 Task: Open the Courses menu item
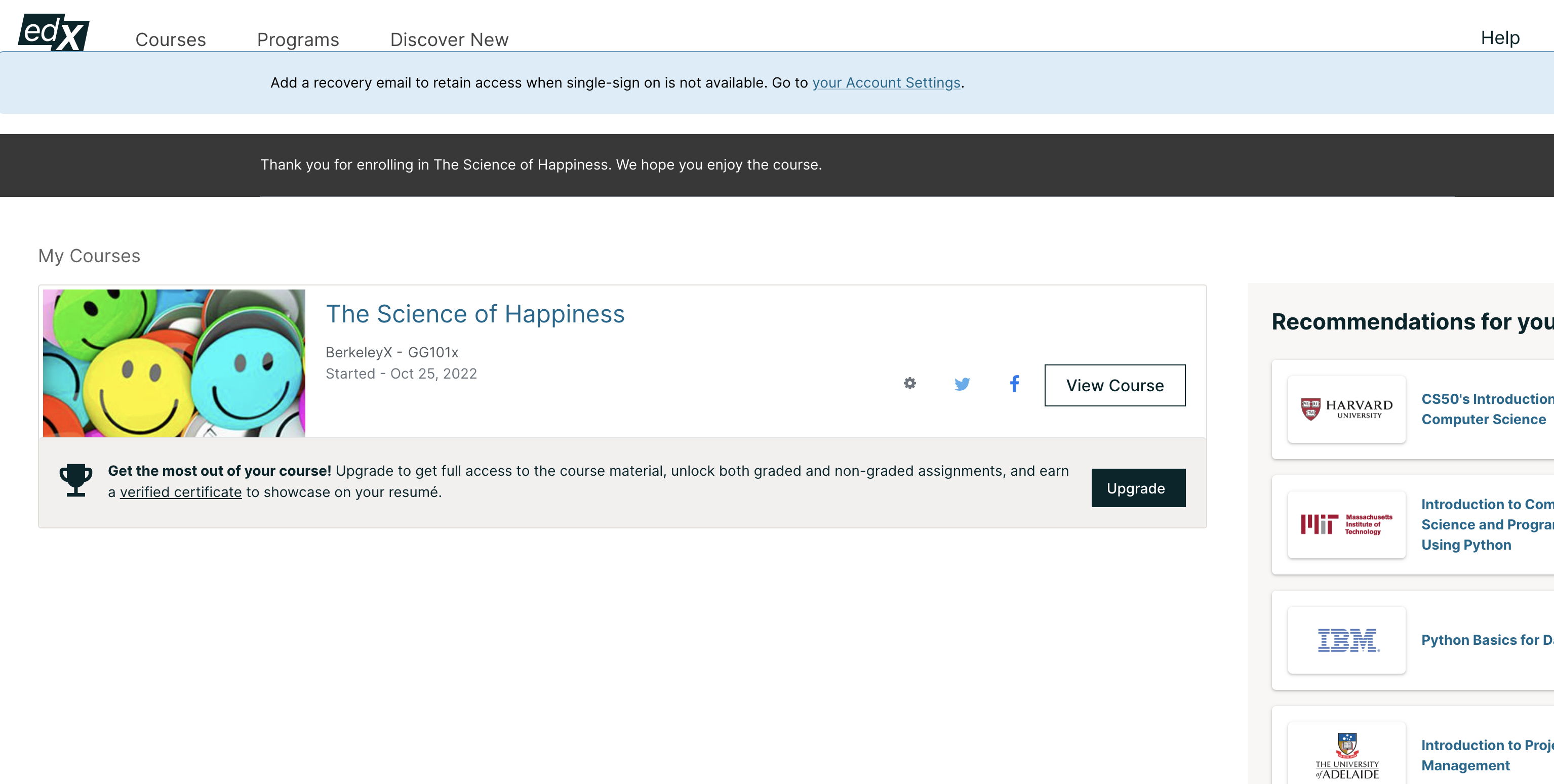point(170,40)
